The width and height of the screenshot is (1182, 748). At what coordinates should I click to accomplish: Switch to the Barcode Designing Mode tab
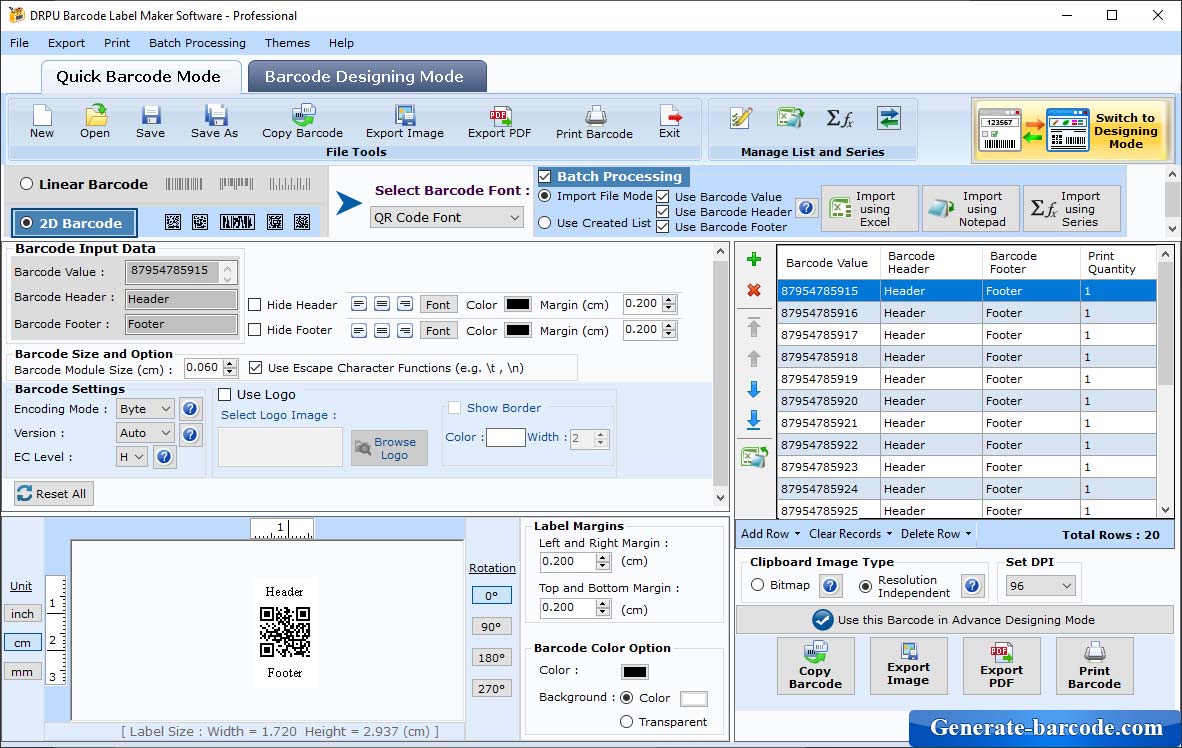pyautogui.click(x=367, y=76)
